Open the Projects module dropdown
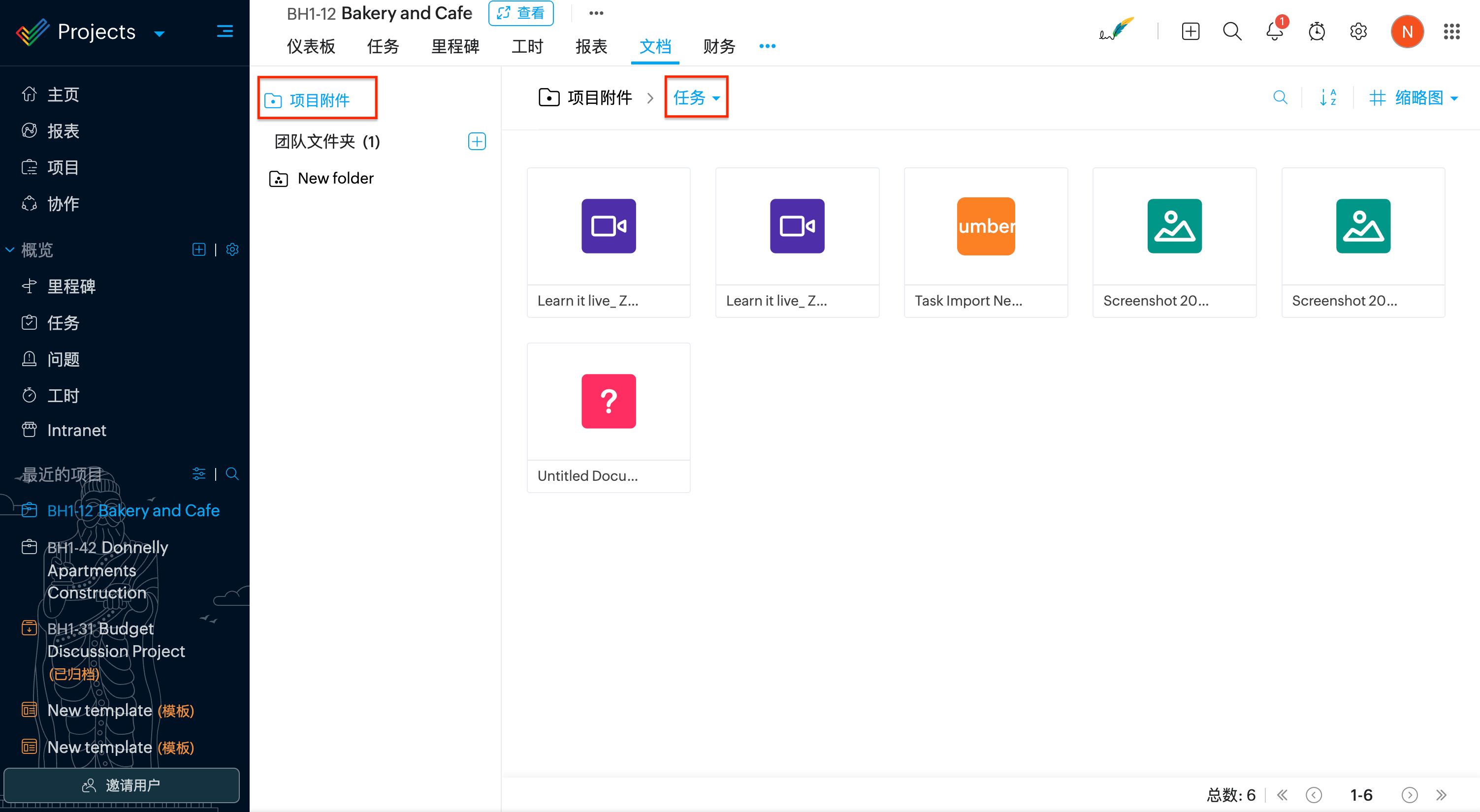This screenshot has height=812, width=1480. [x=160, y=33]
